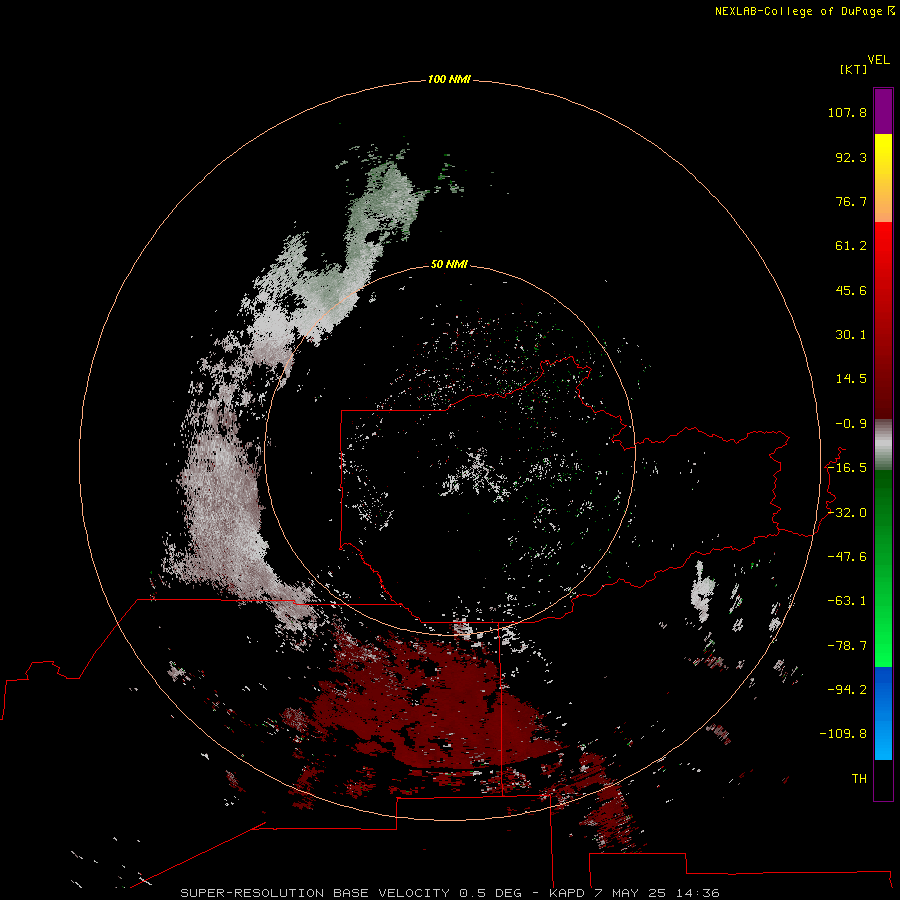This screenshot has width=900, height=900.
Task: Click the Super-Resolution Base Velocity caption text
Action: pyautogui.click(x=449, y=893)
